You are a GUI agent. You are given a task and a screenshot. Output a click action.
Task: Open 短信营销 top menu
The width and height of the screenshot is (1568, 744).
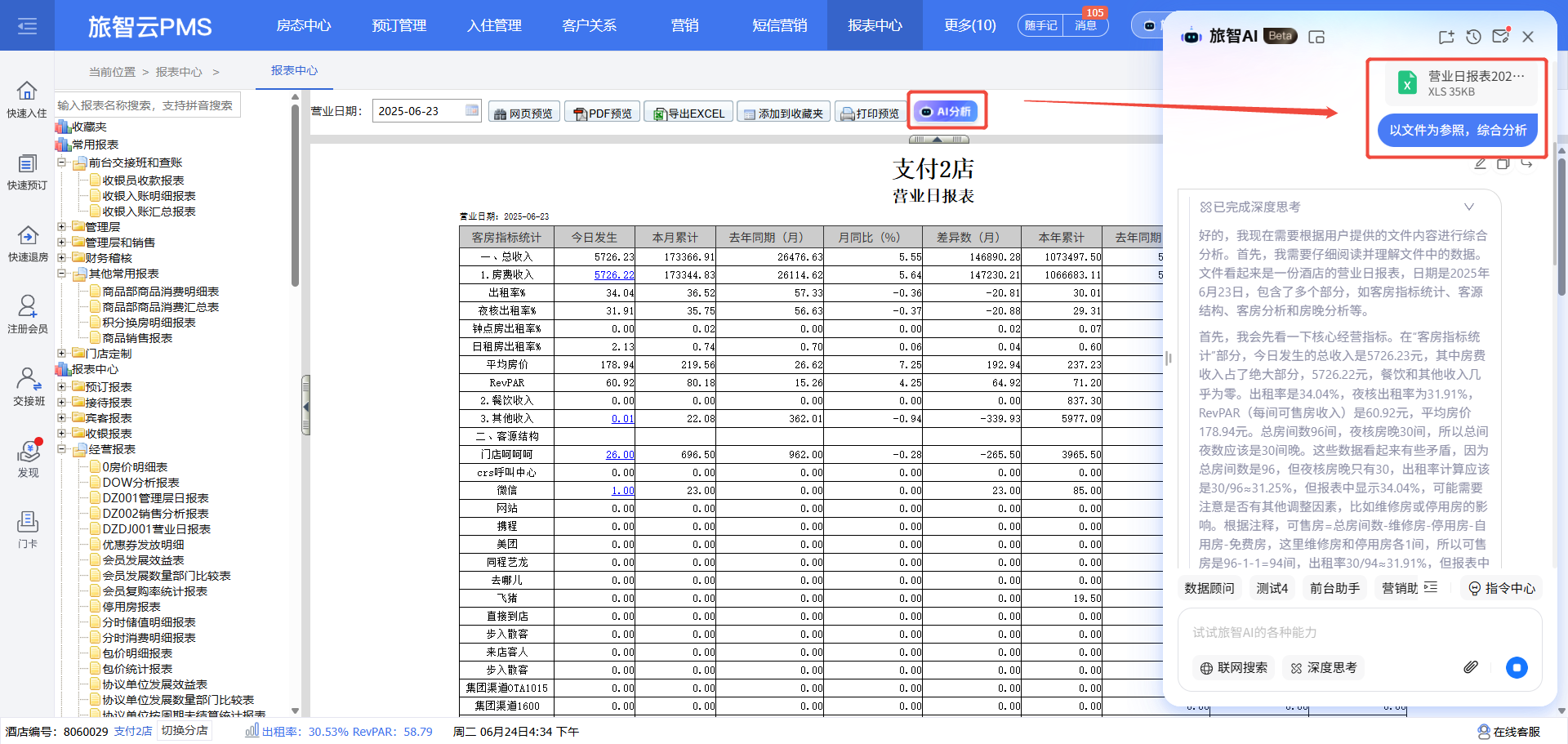click(780, 25)
